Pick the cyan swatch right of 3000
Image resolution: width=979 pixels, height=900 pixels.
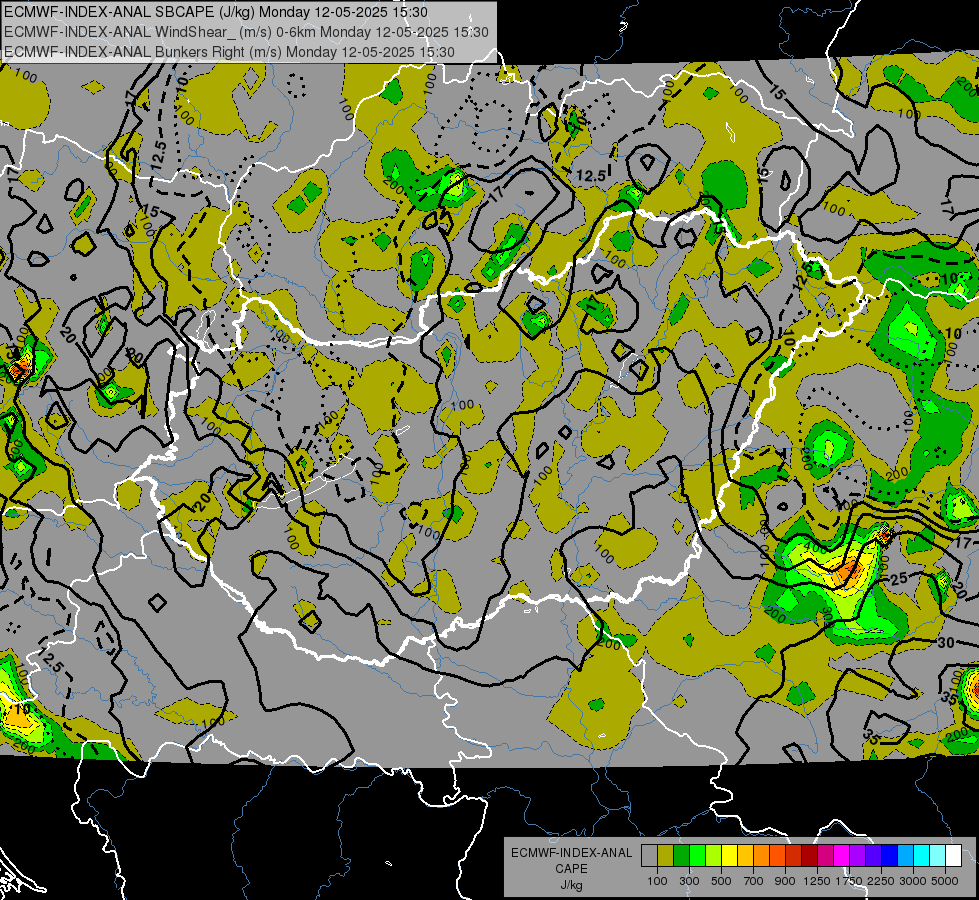(x=921, y=856)
